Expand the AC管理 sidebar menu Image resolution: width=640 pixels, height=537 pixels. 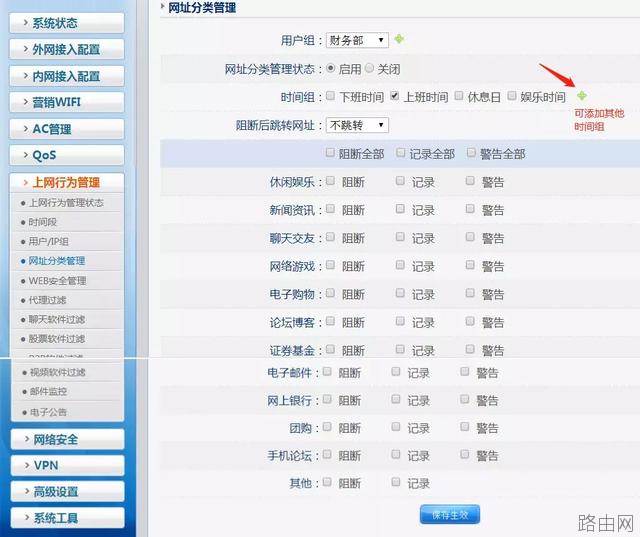click(x=67, y=129)
